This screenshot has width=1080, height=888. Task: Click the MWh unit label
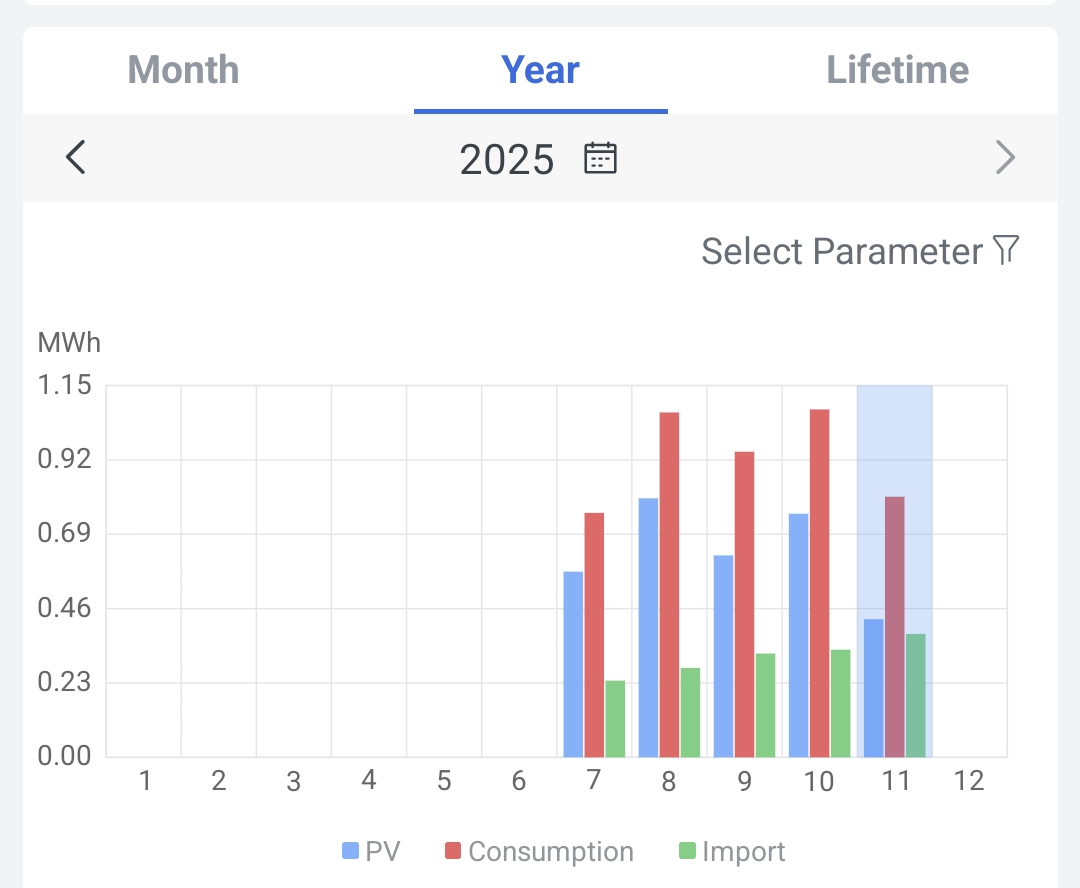(x=69, y=342)
